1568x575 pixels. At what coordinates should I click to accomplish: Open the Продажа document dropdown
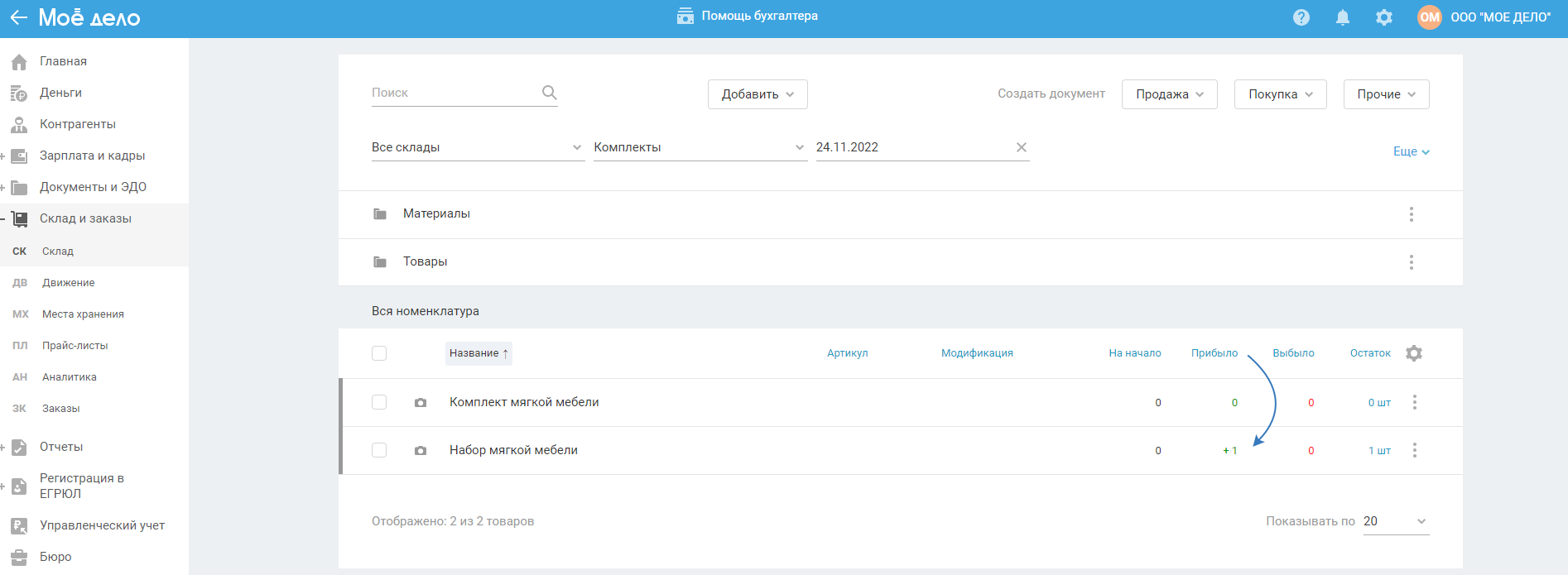[1168, 94]
